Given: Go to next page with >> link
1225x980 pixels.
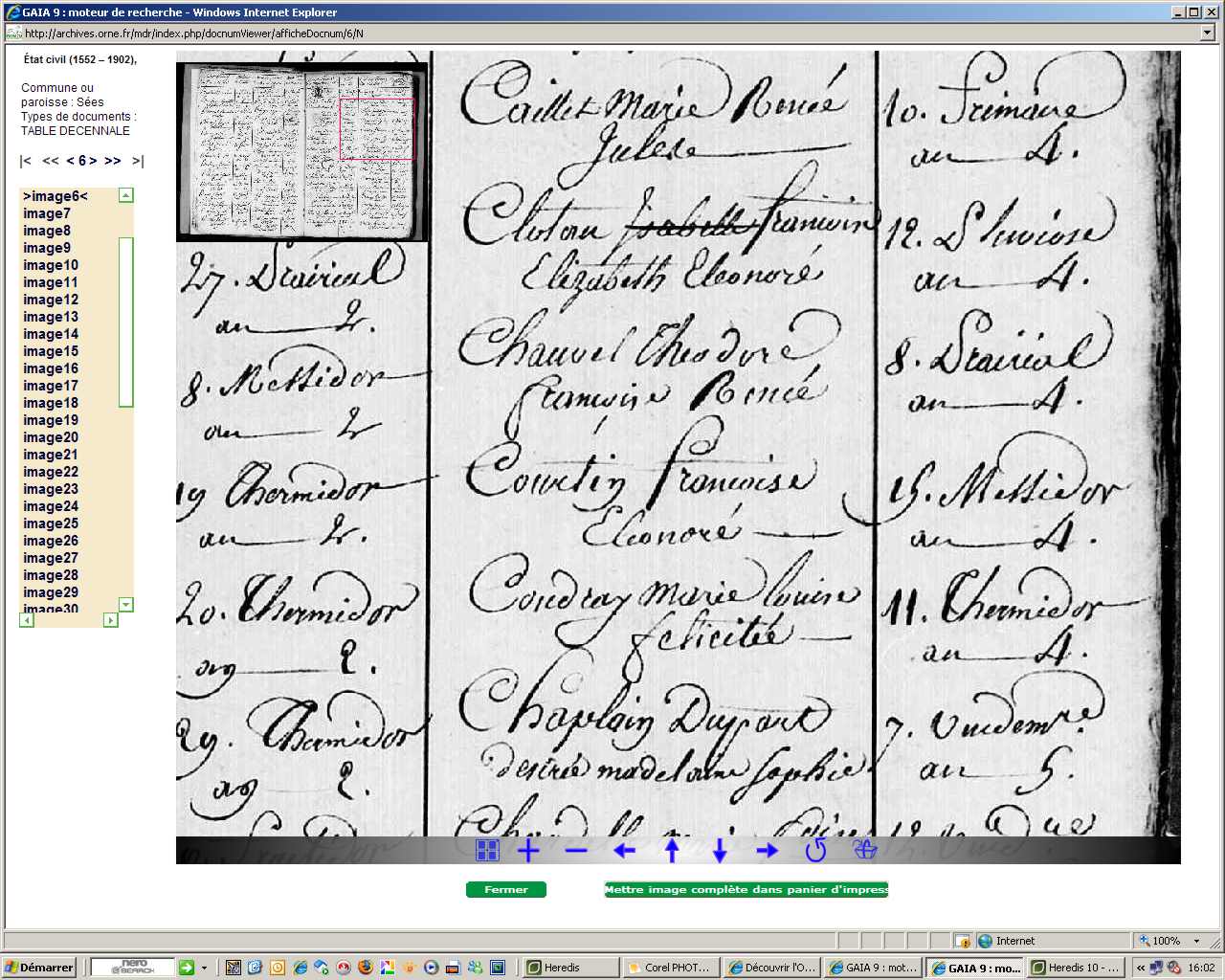Looking at the screenshot, I should 113,161.
